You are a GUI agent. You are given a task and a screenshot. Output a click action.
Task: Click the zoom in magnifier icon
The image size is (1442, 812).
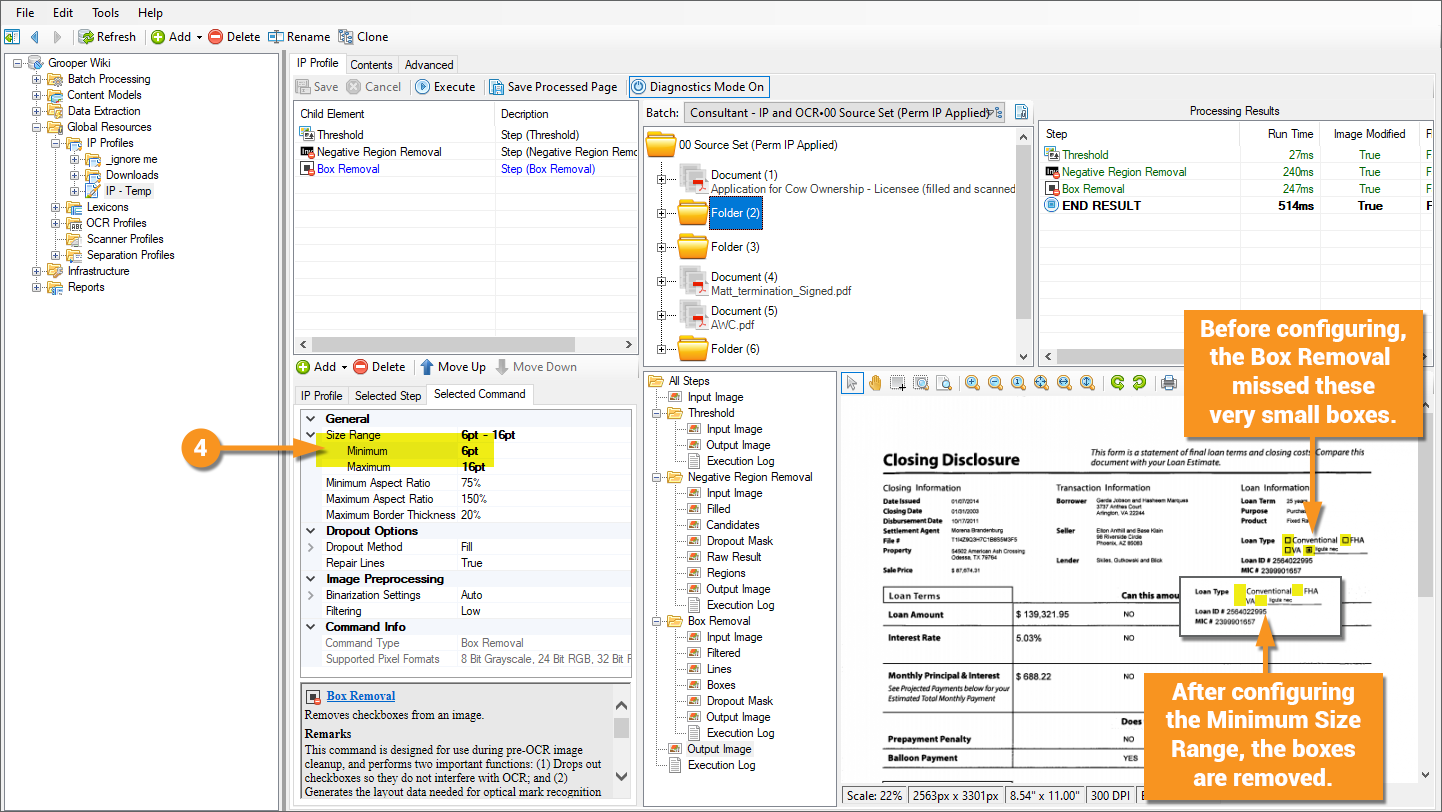pyautogui.click(x=972, y=382)
